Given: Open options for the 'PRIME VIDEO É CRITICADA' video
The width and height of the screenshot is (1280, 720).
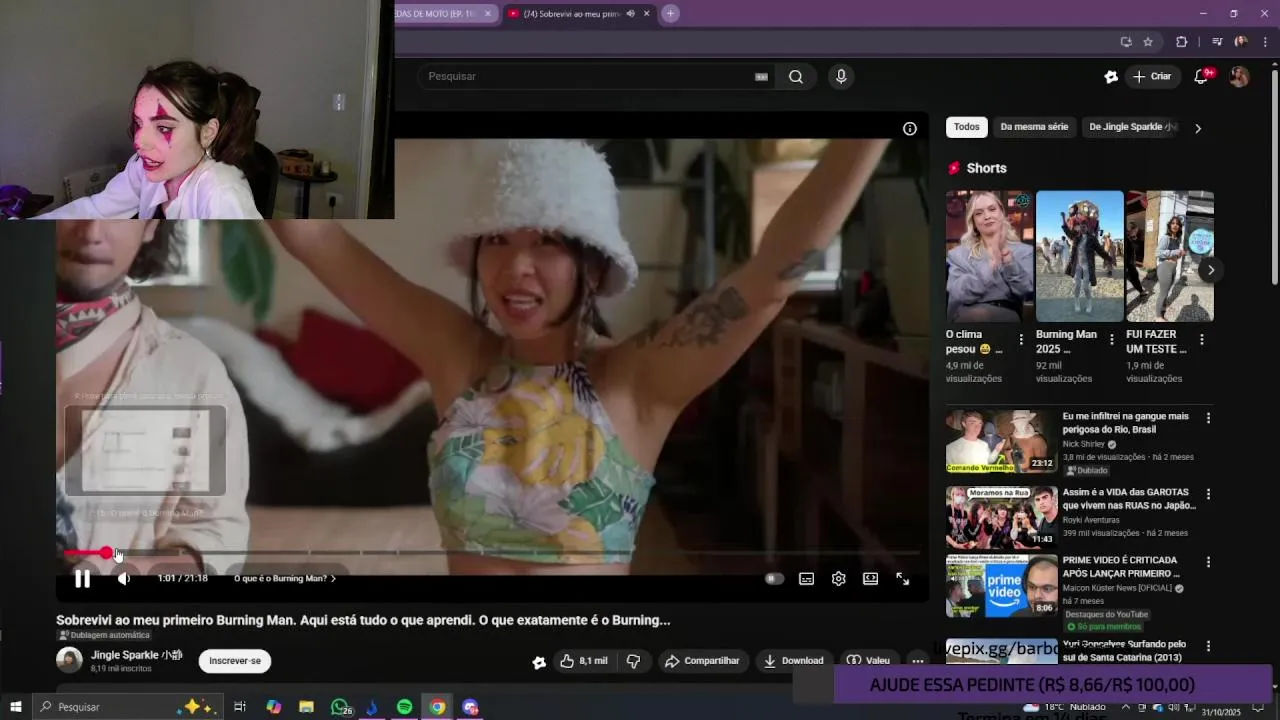Looking at the screenshot, I should pos(1208,562).
